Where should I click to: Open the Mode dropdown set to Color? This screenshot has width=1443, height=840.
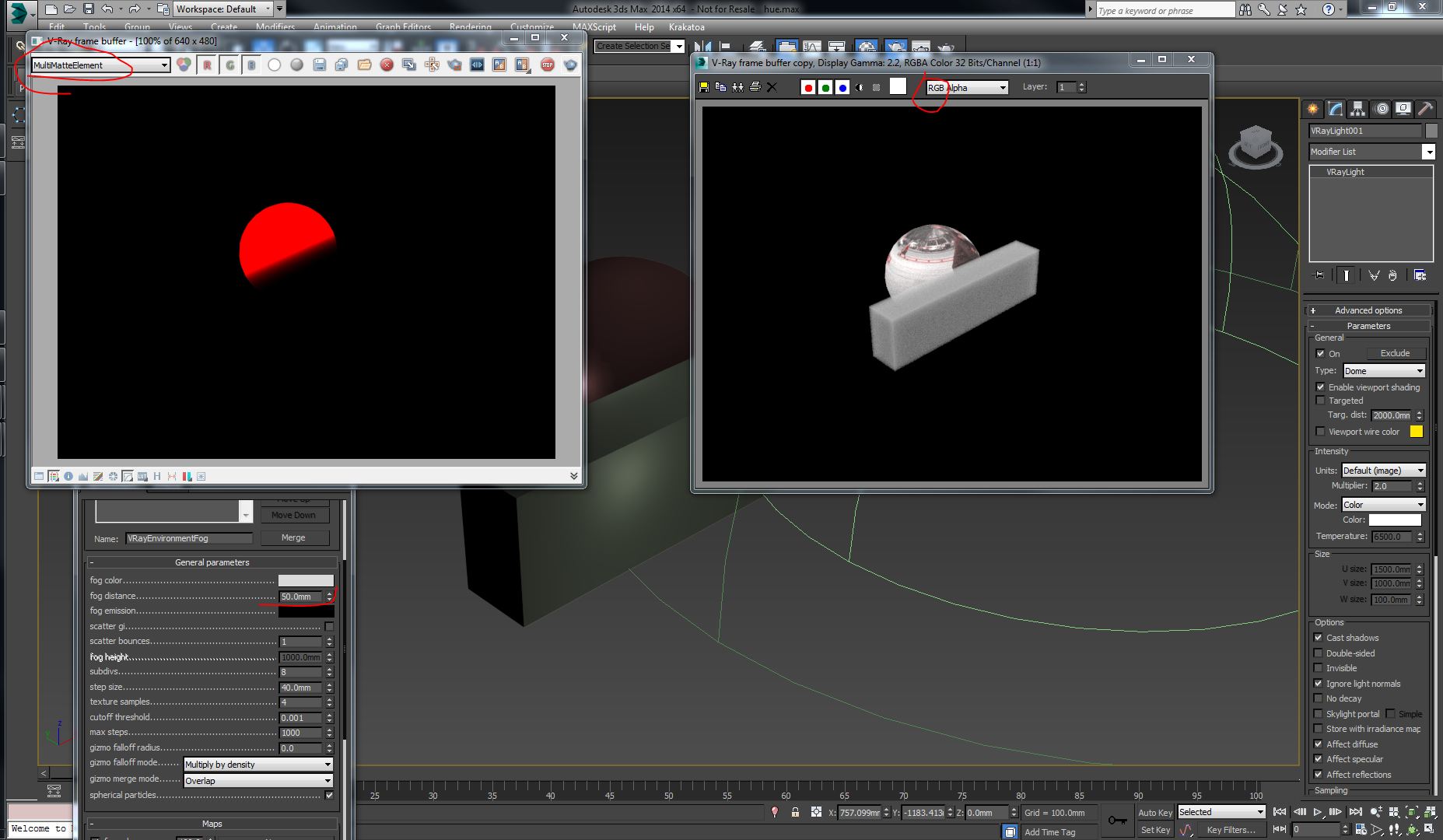[x=1384, y=505]
